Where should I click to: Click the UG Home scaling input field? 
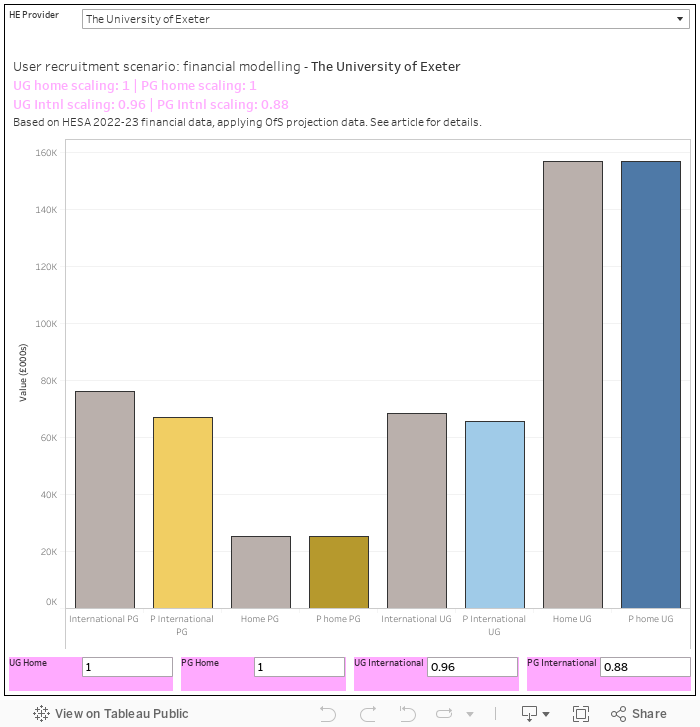126,667
